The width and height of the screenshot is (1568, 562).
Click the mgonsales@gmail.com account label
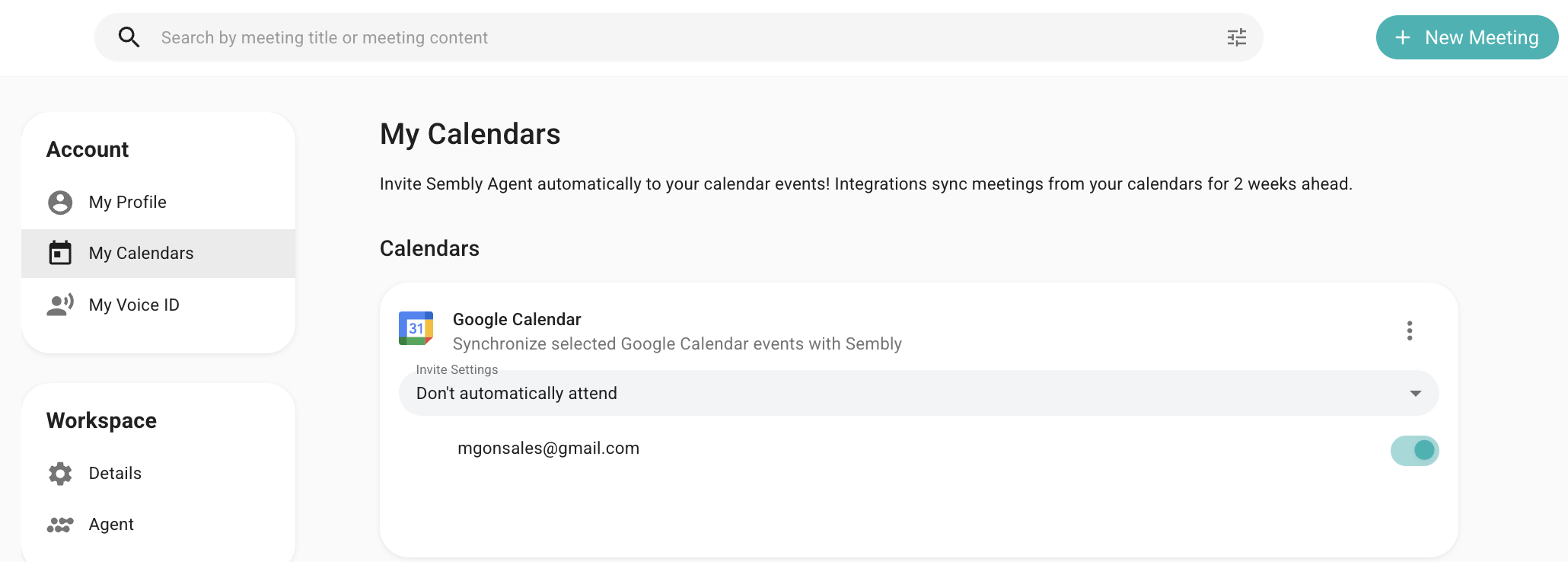pos(548,449)
